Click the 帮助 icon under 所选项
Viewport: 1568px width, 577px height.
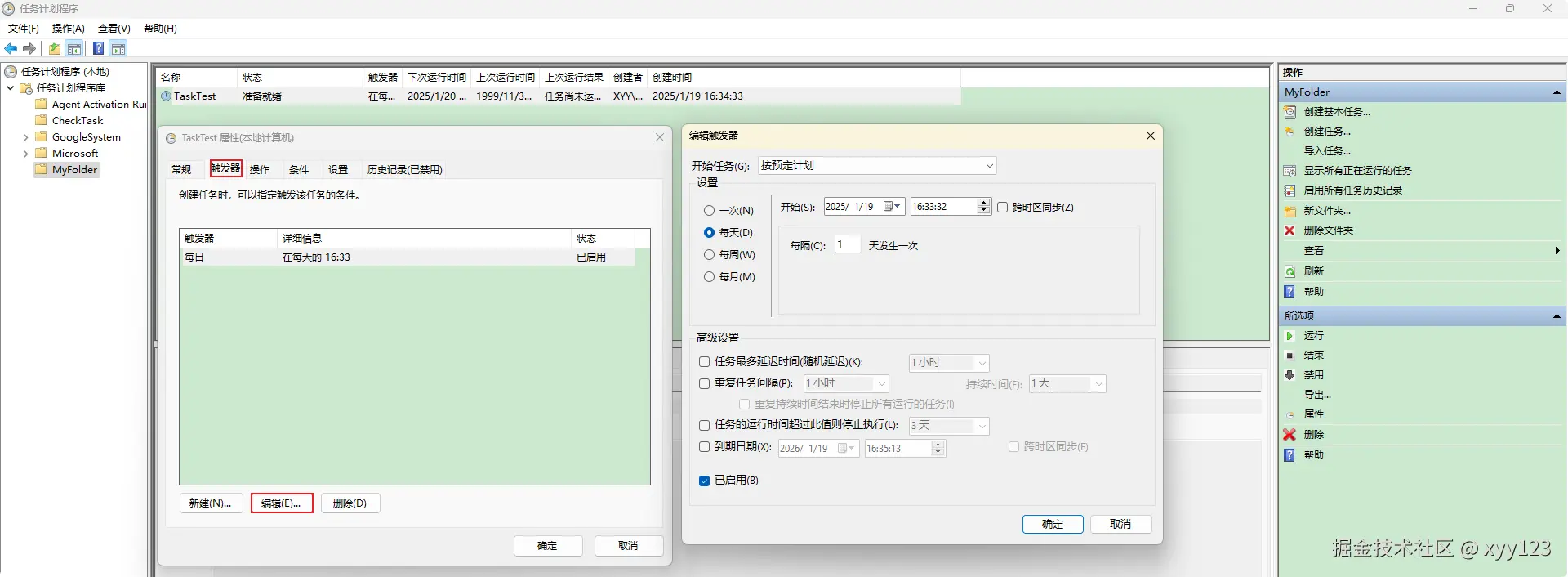click(1290, 455)
